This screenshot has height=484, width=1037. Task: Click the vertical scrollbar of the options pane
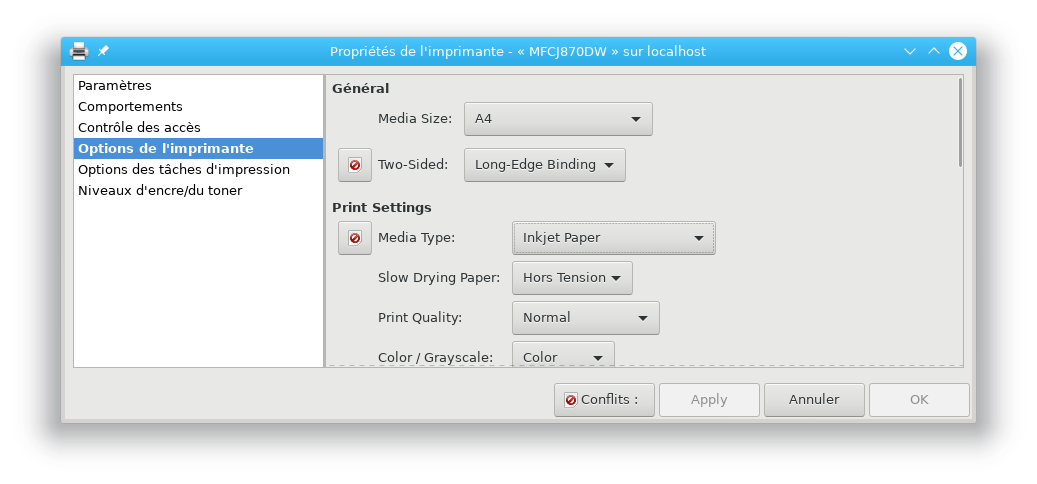click(x=960, y=122)
